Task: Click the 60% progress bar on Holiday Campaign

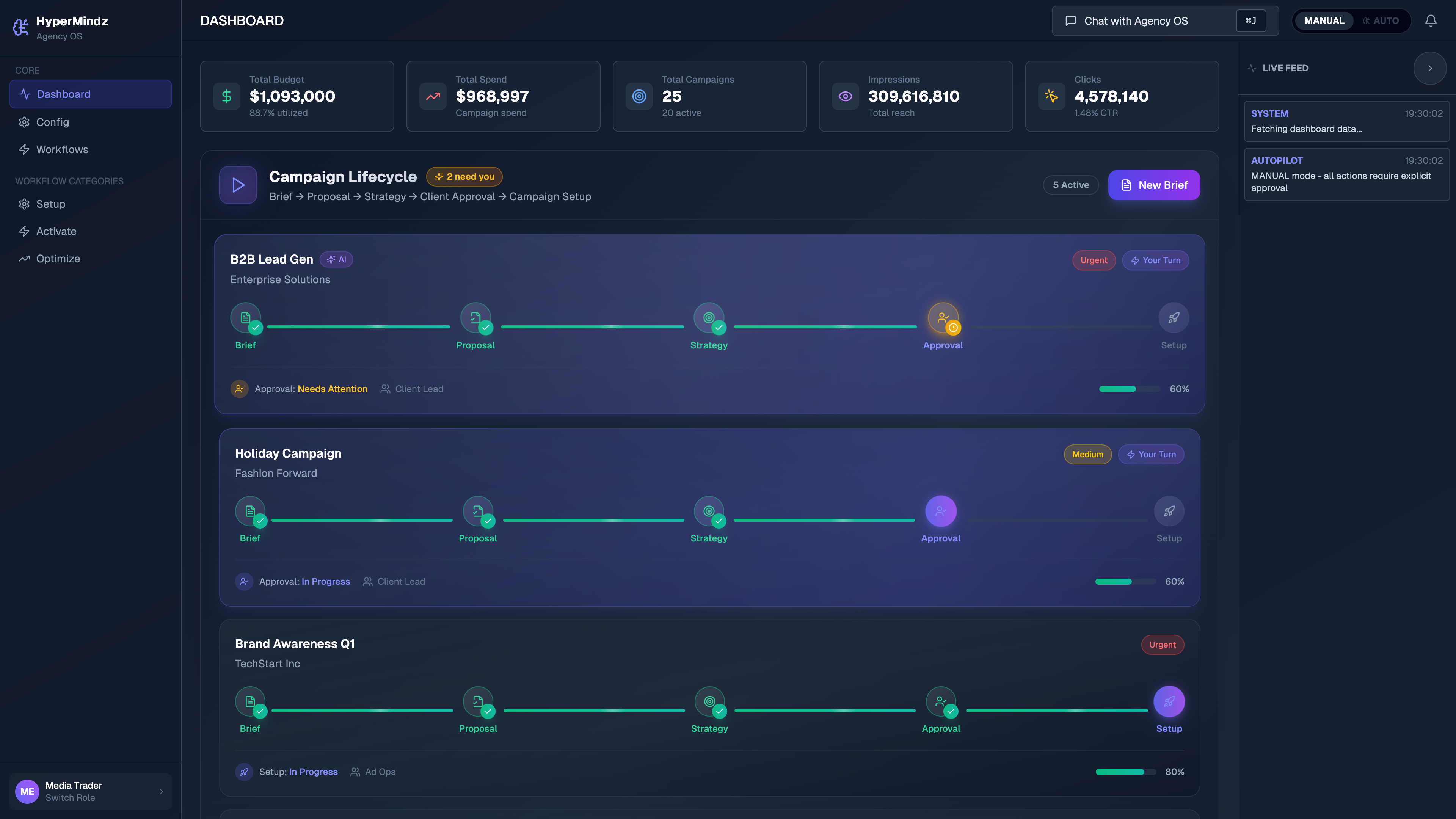Action: tap(1125, 581)
